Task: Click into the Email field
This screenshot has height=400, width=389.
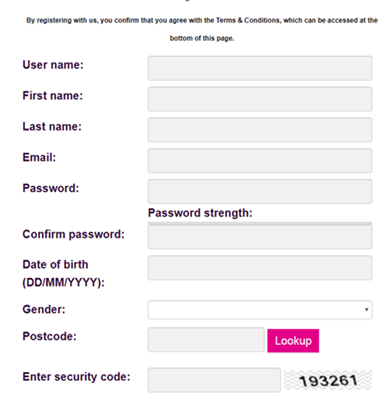Action: [x=260, y=161]
